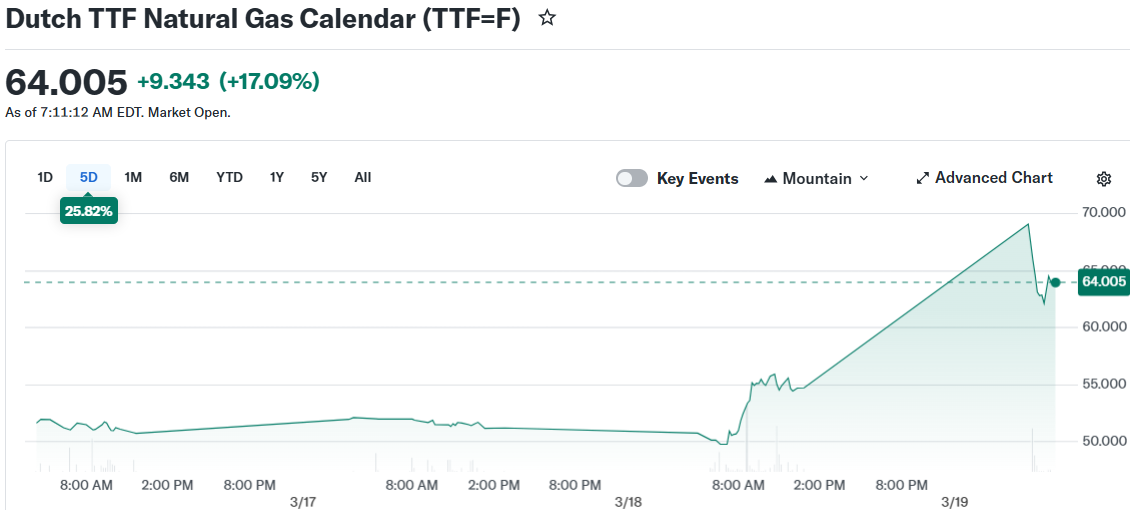Image resolution: width=1130 pixels, height=510 pixels.
Task: Star TTF=F to add to watchlist
Action: coord(547,18)
